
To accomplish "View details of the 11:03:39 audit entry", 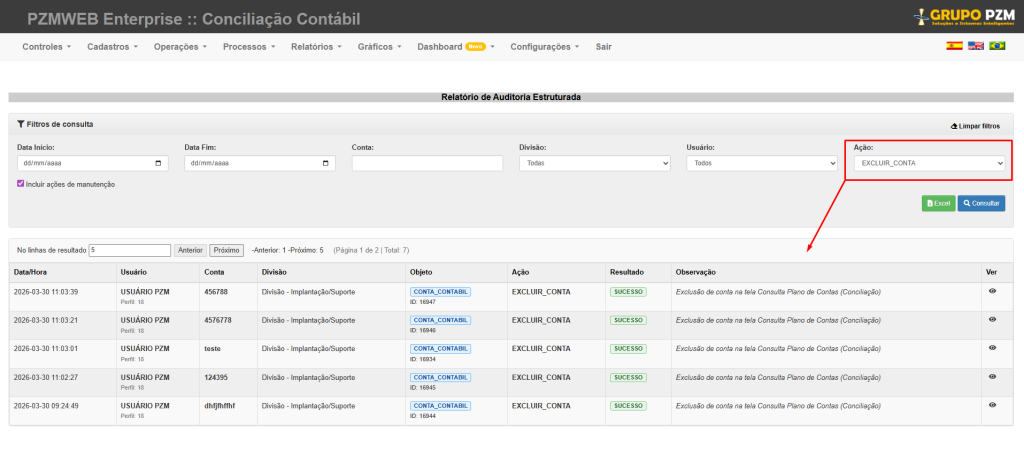I will [992, 291].
